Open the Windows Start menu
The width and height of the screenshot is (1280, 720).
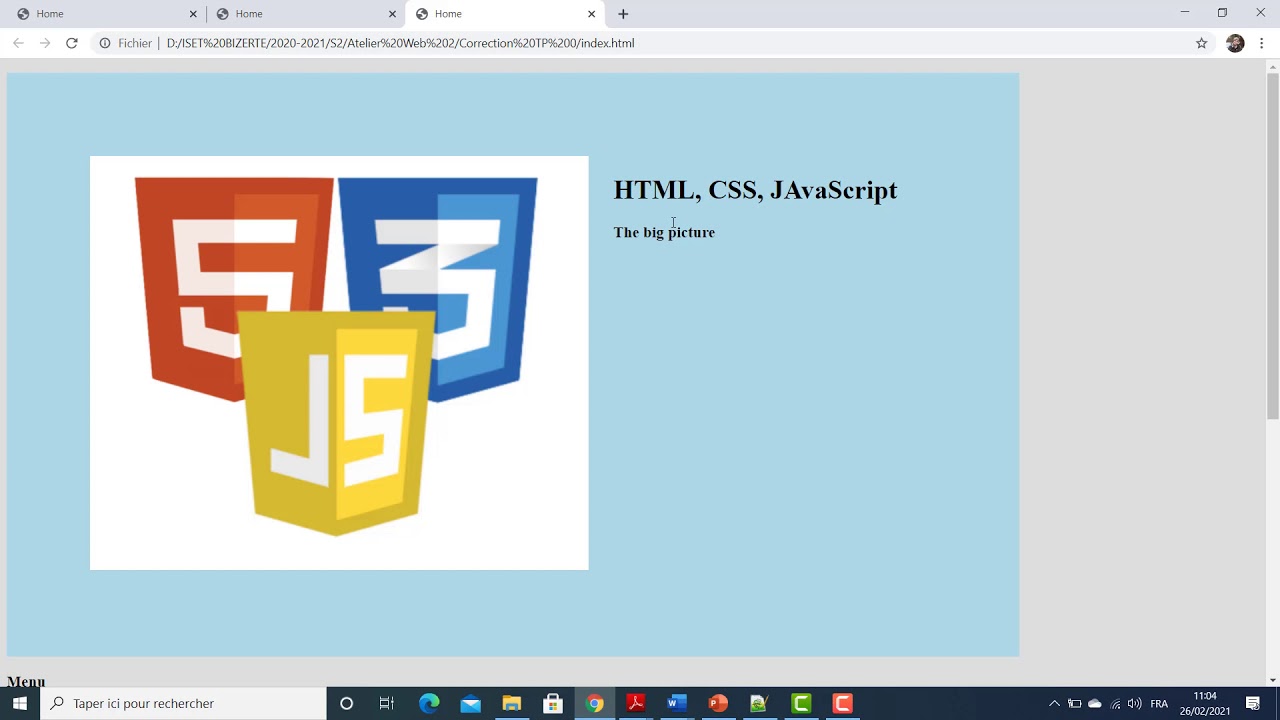click(20, 703)
